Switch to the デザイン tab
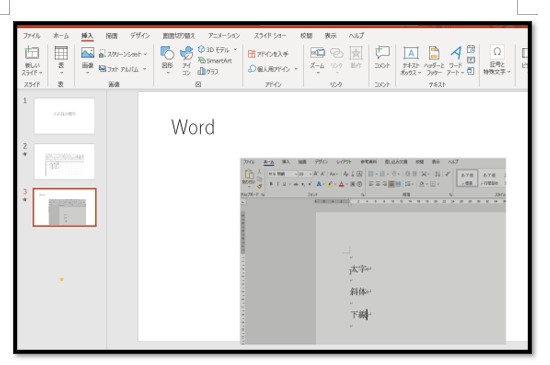 tap(140, 36)
